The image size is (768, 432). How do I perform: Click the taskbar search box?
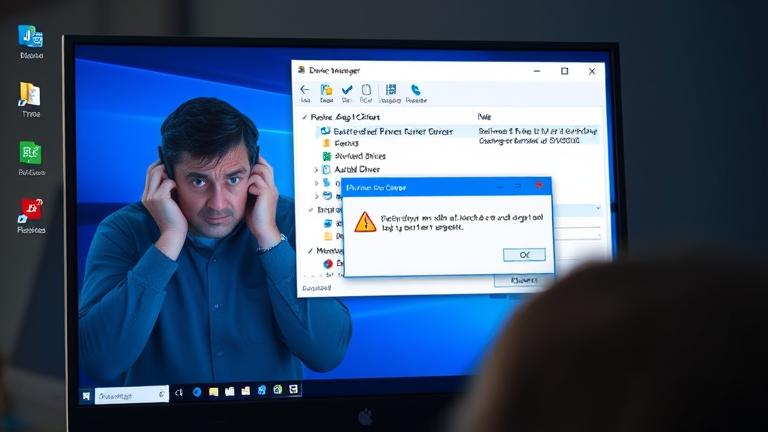pos(131,395)
